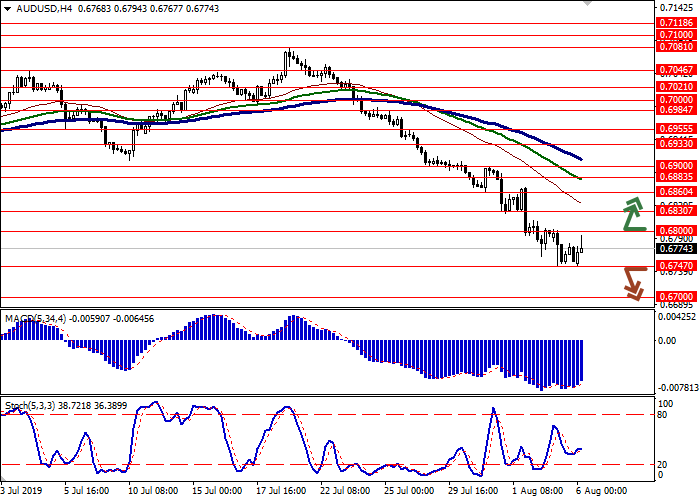Click the 0.6700 price level label

point(675,298)
